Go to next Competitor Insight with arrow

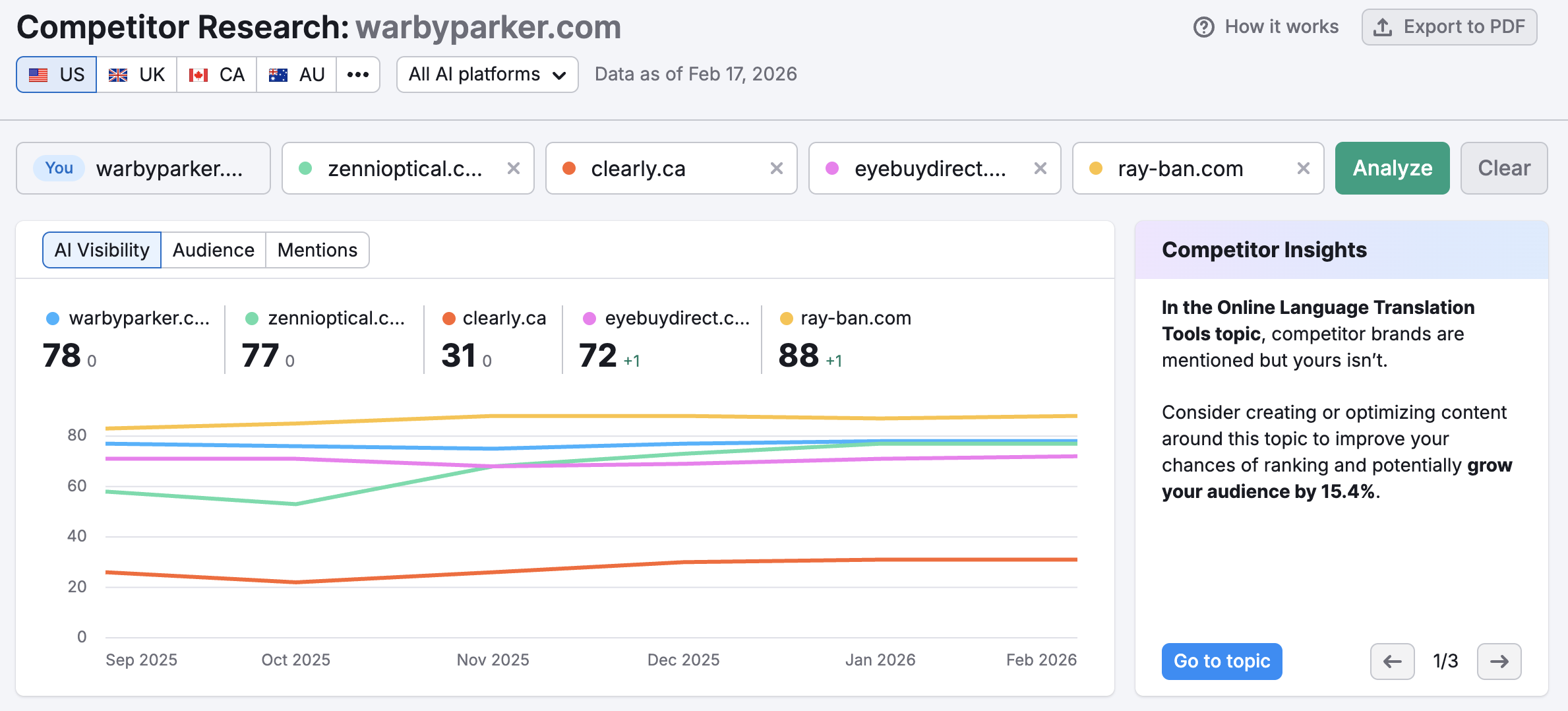pyautogui.click(x=1499, y=661)
